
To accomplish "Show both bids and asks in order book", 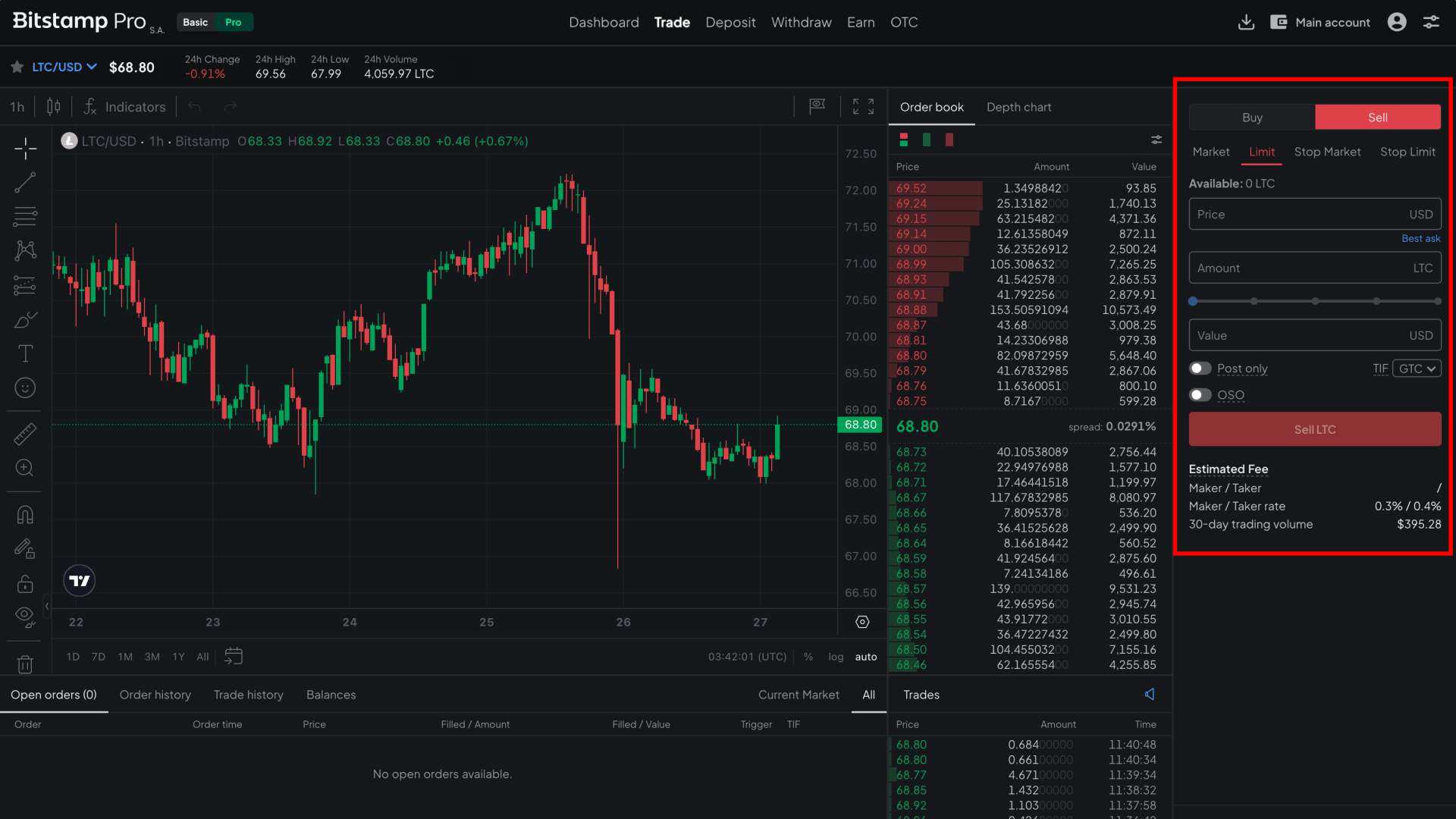I will [x=904, y=140].
